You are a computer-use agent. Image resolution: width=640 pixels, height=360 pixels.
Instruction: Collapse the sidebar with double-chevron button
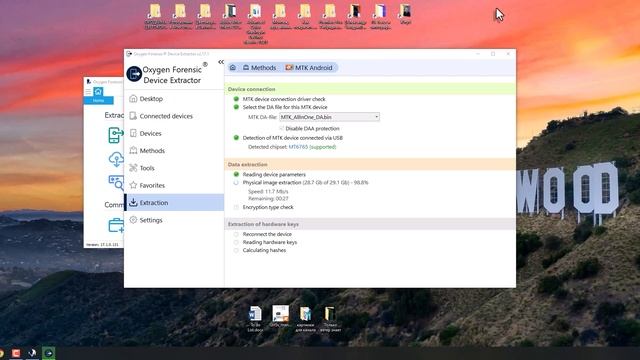[x=221, y=62]
